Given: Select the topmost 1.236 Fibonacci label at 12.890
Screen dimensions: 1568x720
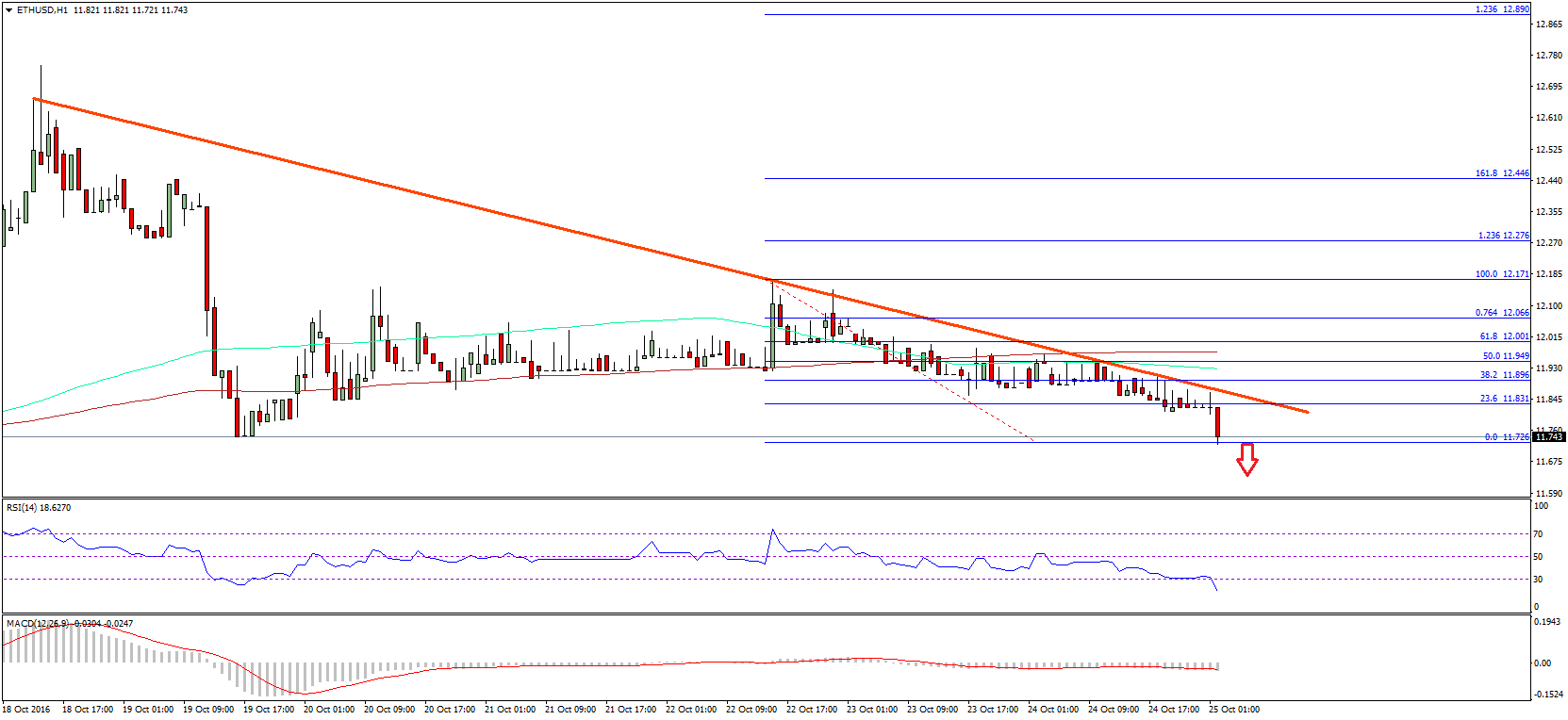Looking at the screenshot, I should click(x=1502, y=9).
